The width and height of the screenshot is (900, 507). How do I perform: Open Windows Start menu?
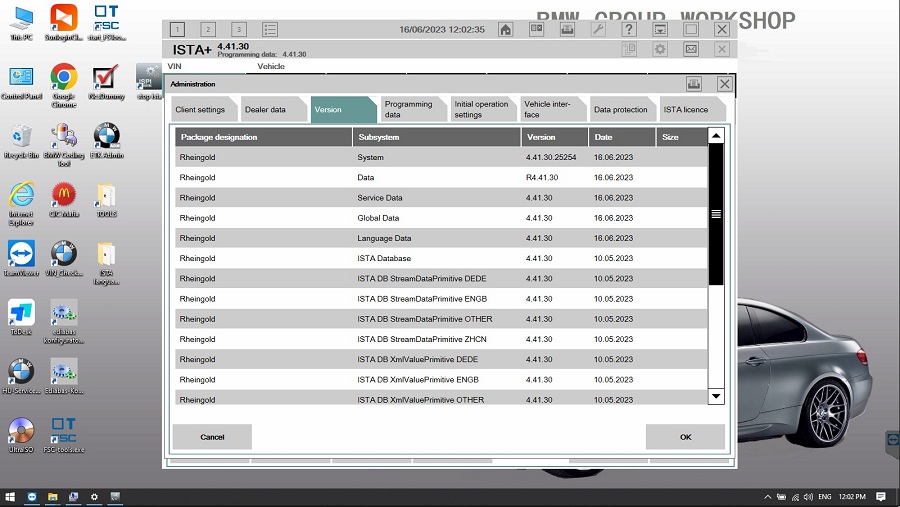10,497
